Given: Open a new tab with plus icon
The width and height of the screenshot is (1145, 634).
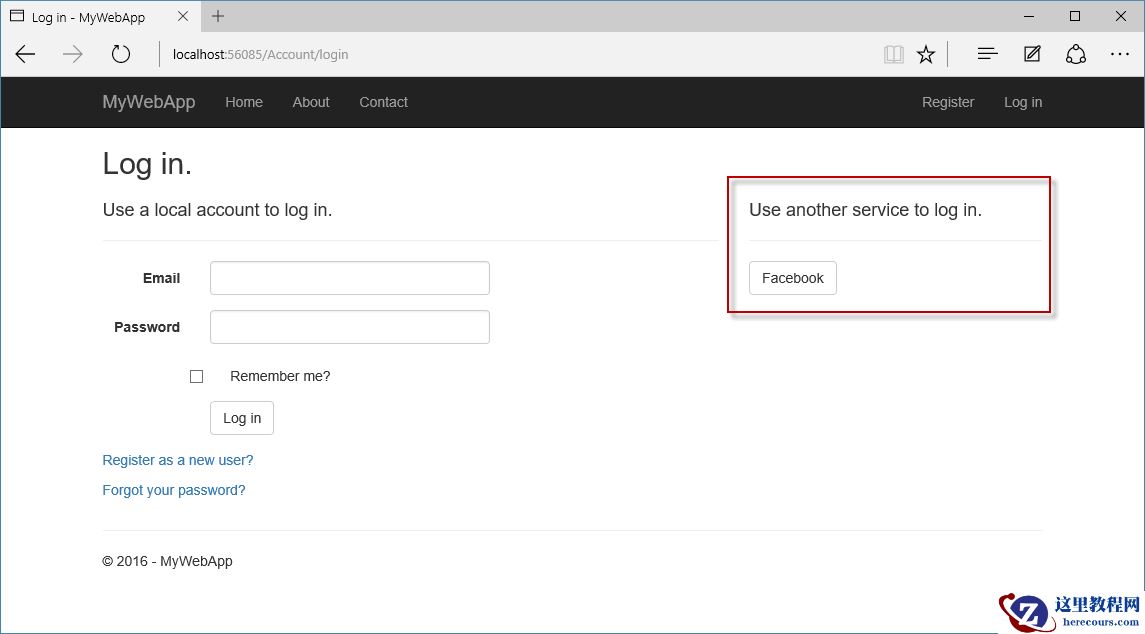Looking at the screenshot, I should (218, 16).
